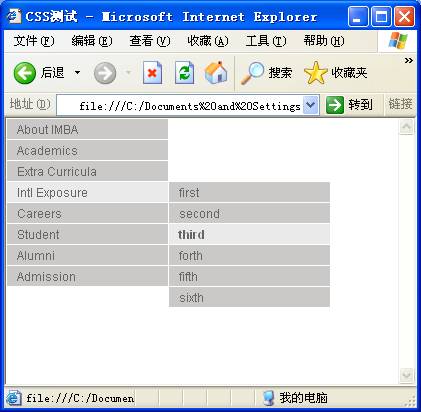This screenshot has height=412, width=421.
Task: Minimize the Internet Explorer window
Action: (358, 16)
